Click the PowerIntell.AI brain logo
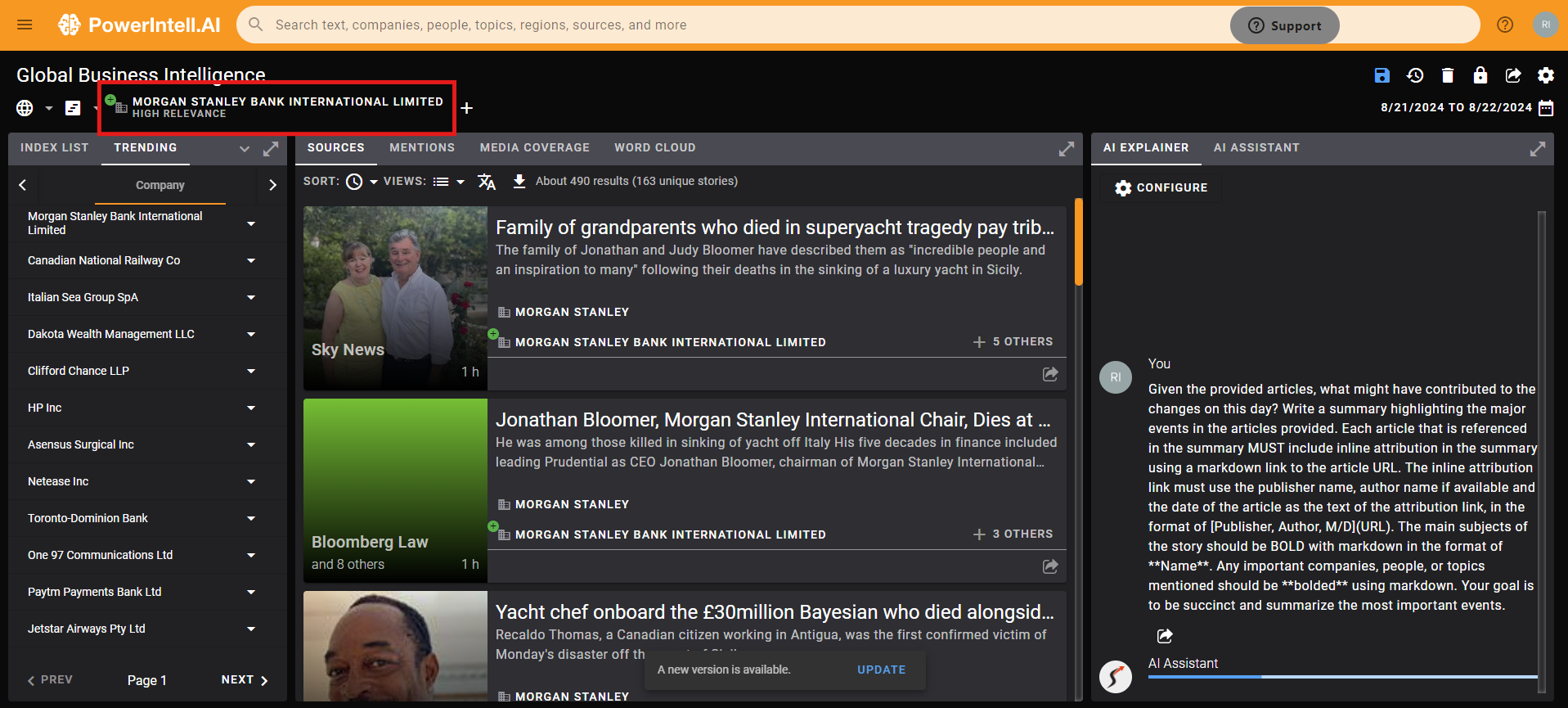The image size is (1568, 708). pos(69,25)
